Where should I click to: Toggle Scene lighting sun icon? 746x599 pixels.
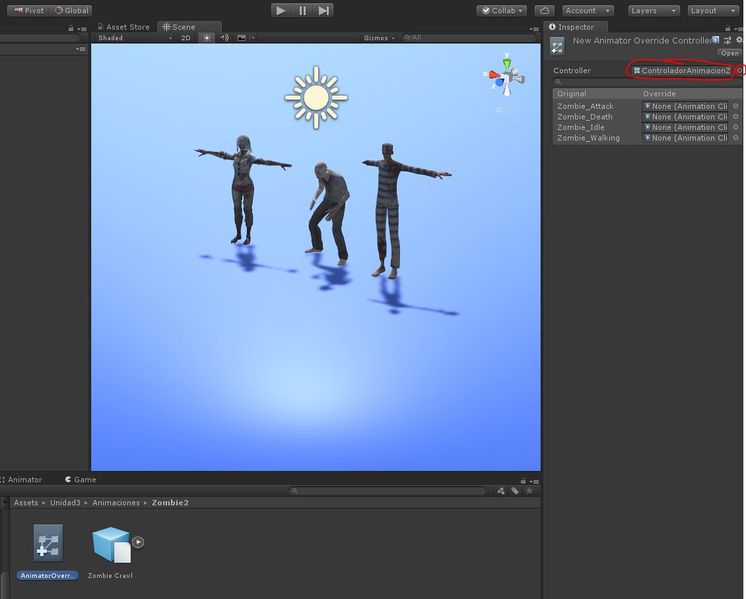[x=206, y=38]
